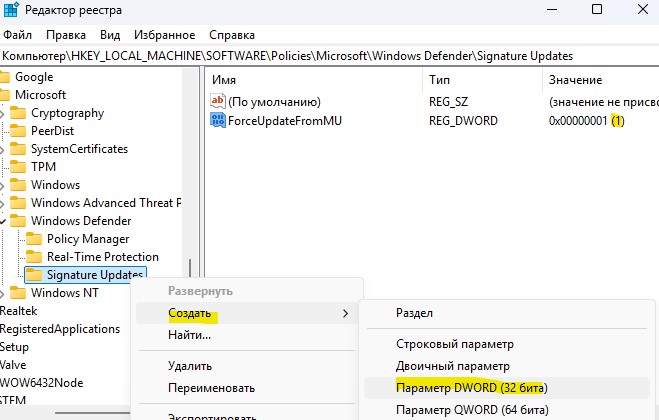Maximize the Registry Editor window

click(x=597, y=9)
